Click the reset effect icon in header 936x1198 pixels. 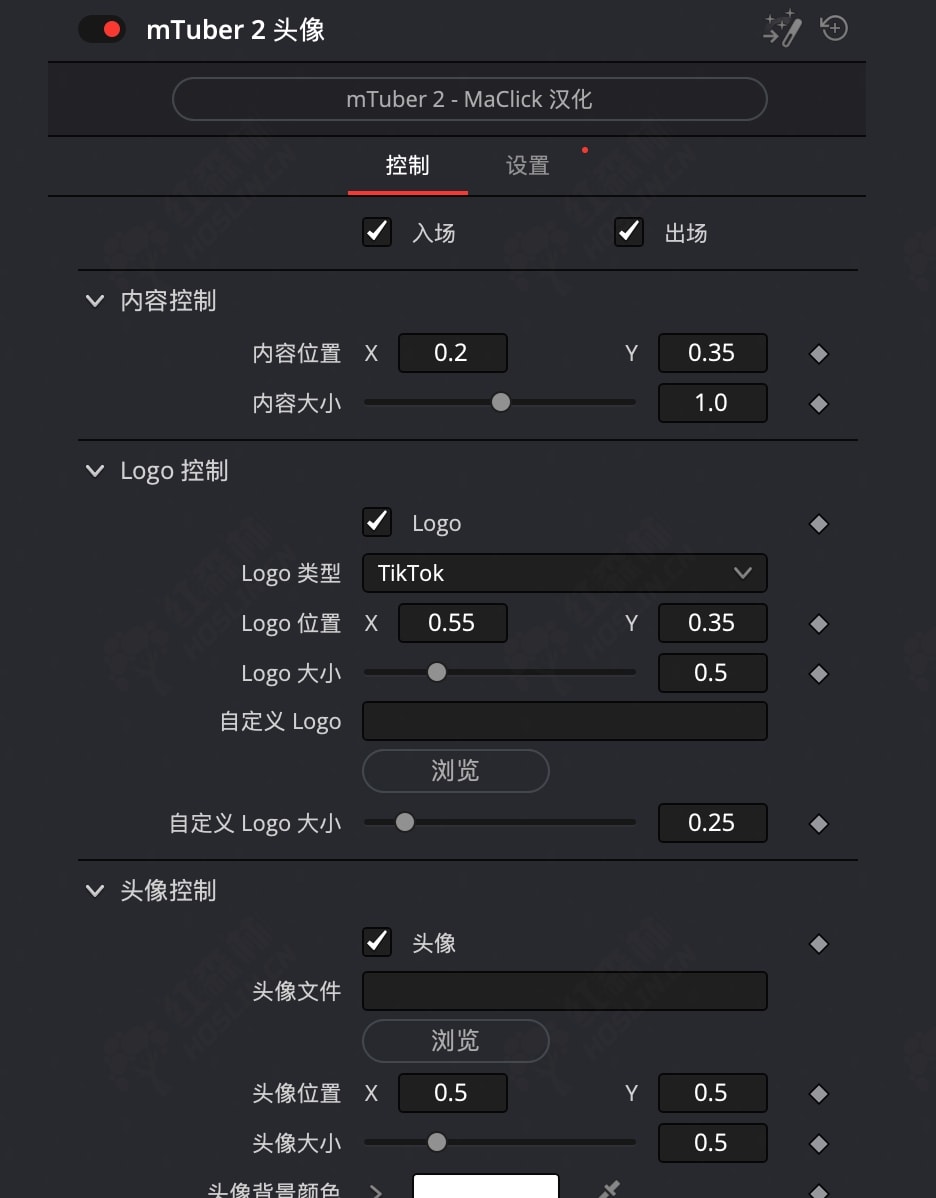(834, 29)
